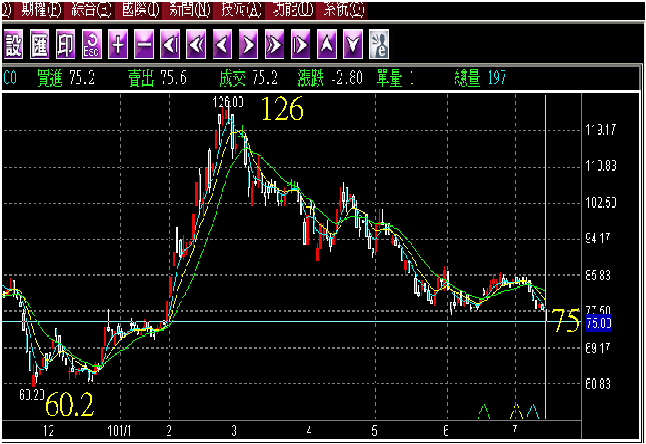Viewport: 646px width, 444px height.
Task: Open the 國際 menu
Action: (137, 8)
